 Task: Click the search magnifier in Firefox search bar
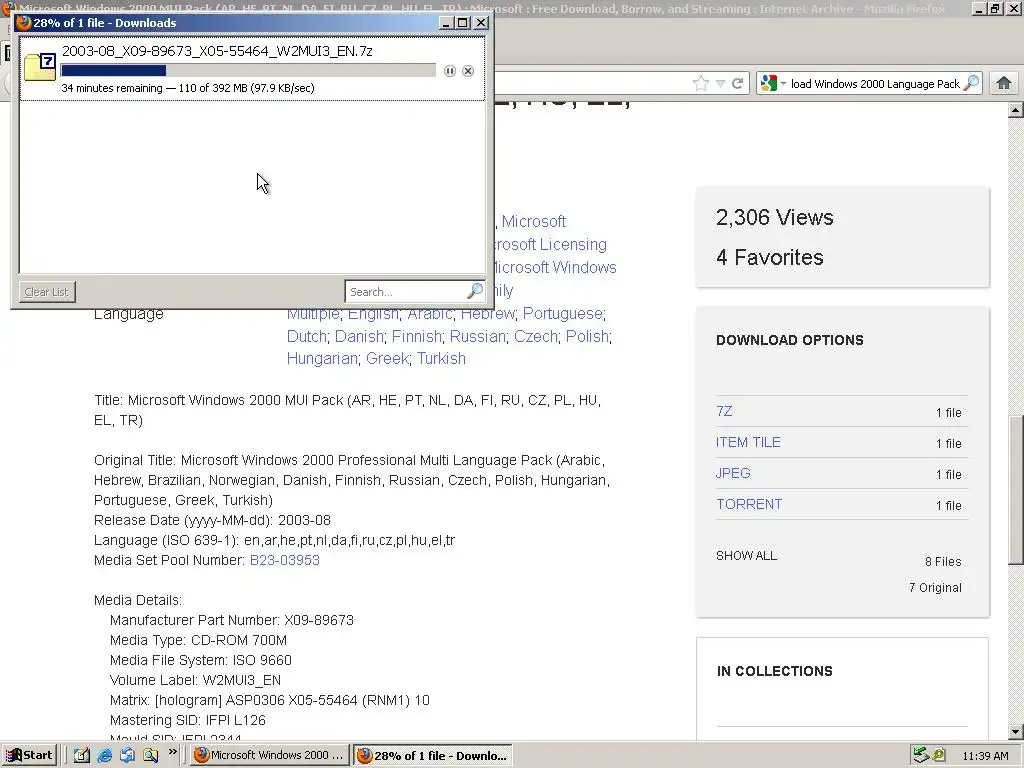[971, 83]
